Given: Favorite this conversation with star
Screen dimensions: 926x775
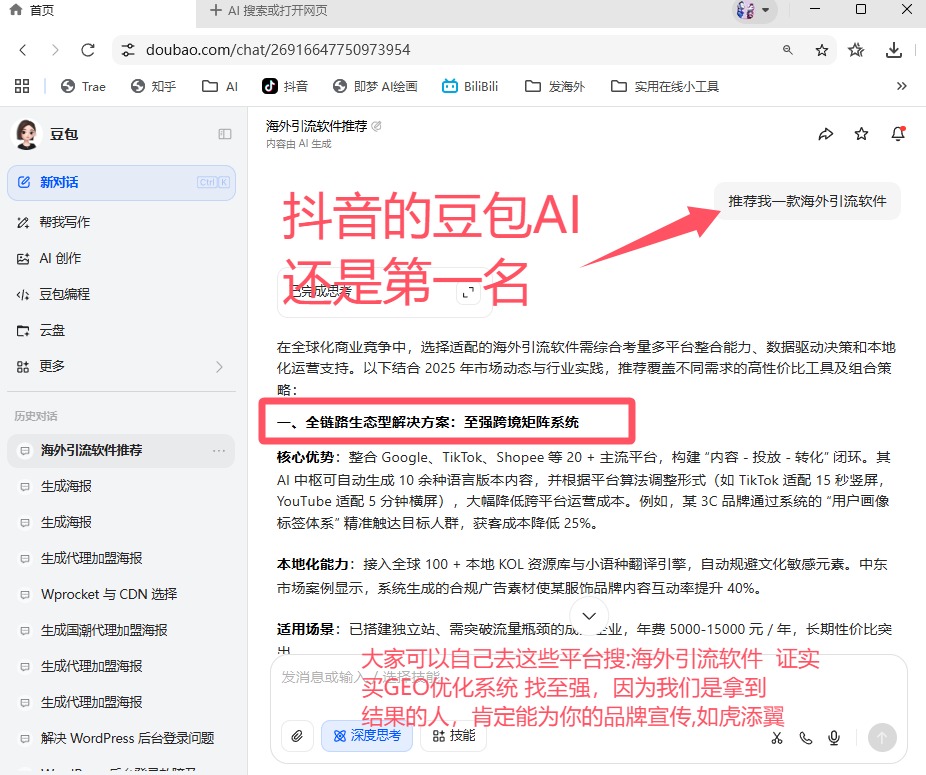Looking at the screenshot, I should (x=862, y=134).
